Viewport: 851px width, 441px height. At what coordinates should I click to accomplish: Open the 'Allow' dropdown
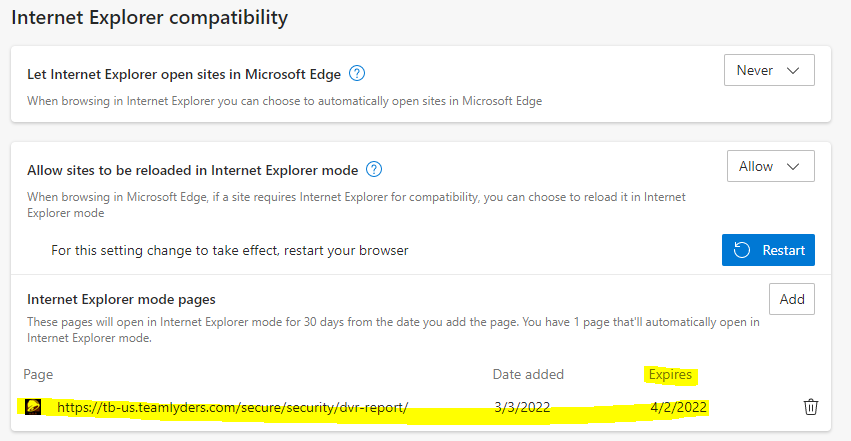[x=771, y=166]
